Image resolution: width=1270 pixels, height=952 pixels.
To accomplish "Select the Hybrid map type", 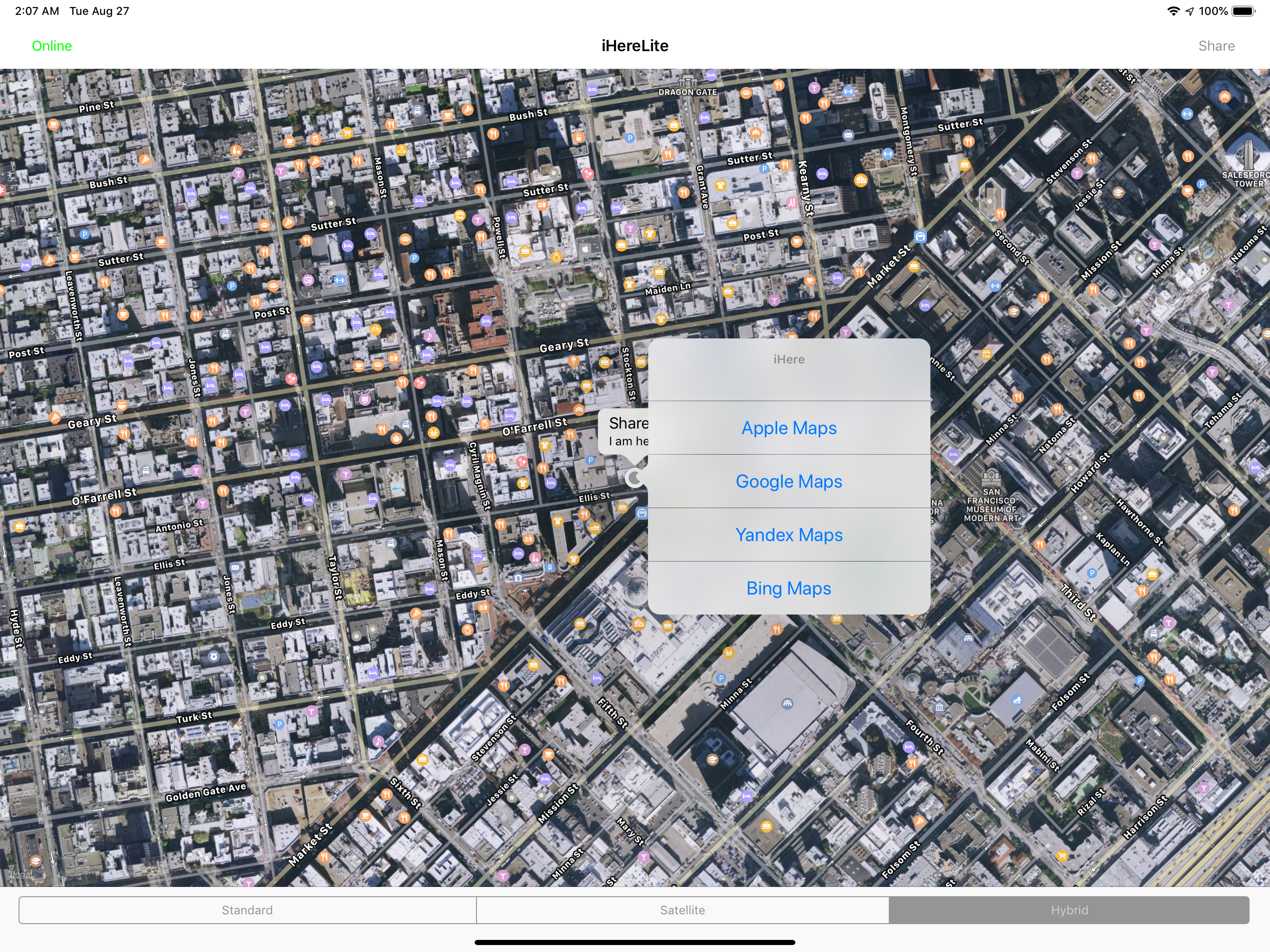I will point(1069,910).
